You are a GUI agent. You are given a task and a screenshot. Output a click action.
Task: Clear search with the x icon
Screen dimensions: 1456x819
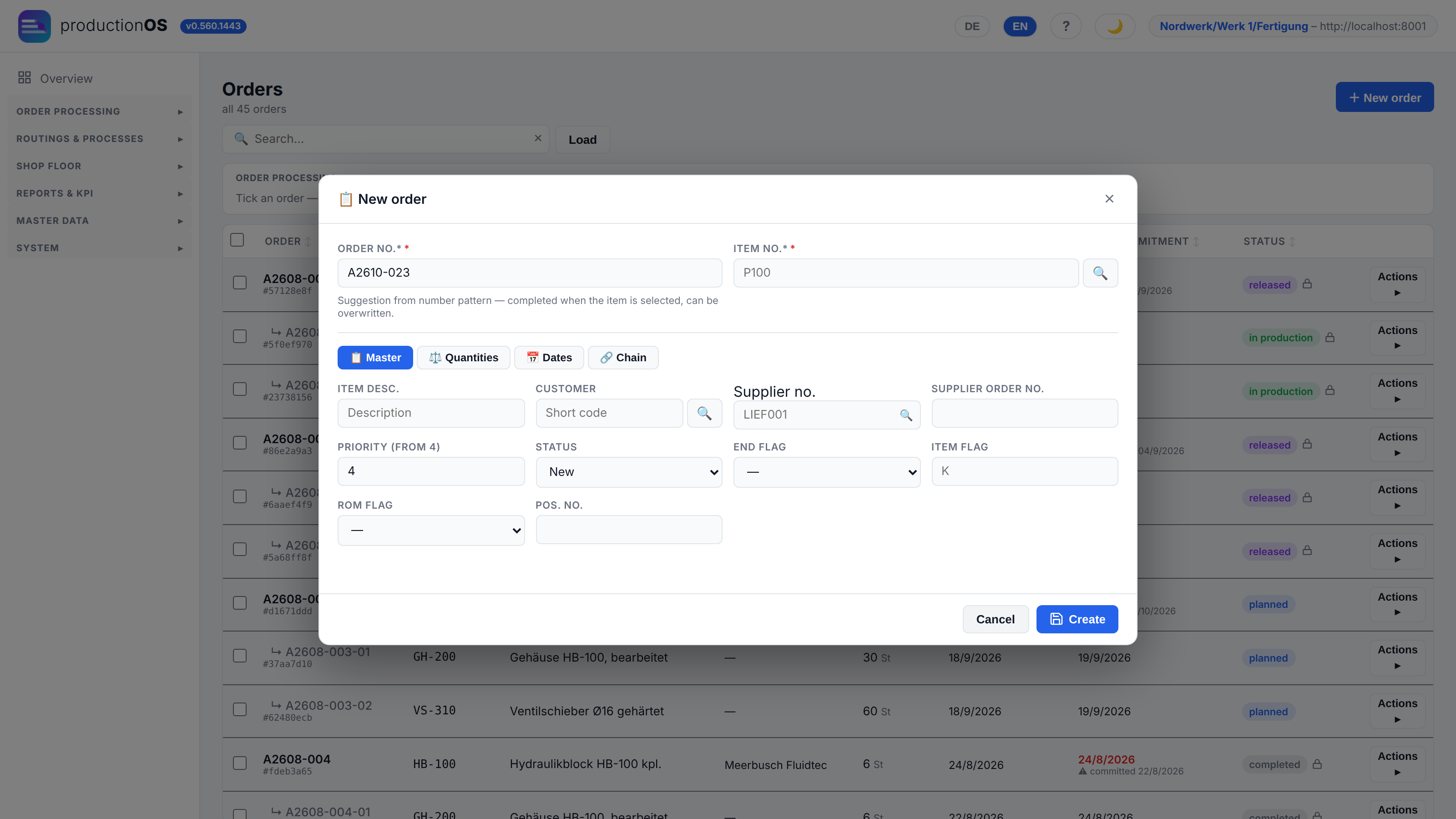[x=538, y=138]
